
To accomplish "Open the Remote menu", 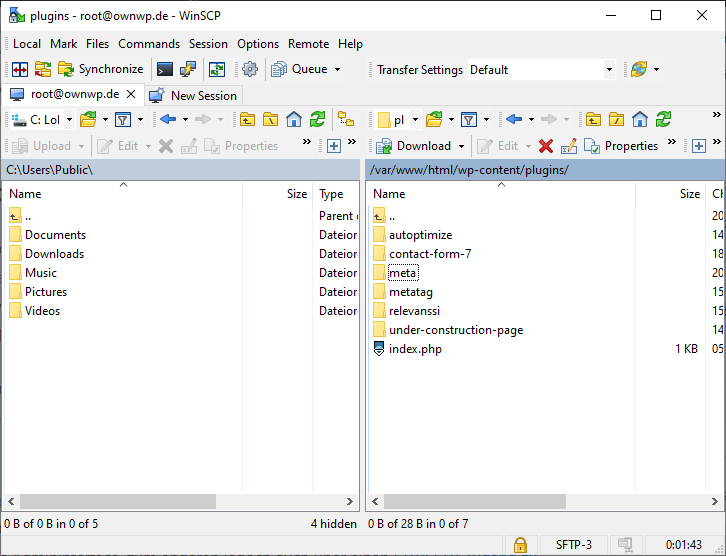I will click(x=308, y=44).
